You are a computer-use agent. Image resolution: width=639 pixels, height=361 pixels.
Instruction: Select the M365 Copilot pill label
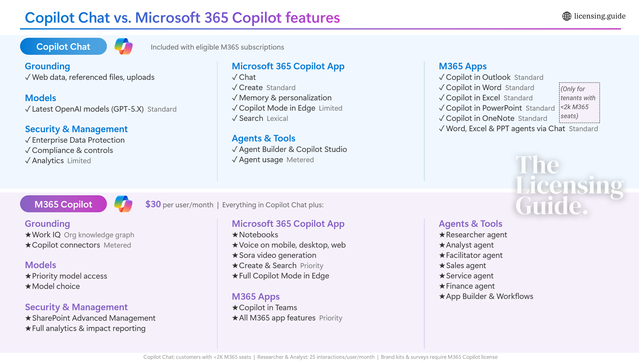click(x=63, y=204)
